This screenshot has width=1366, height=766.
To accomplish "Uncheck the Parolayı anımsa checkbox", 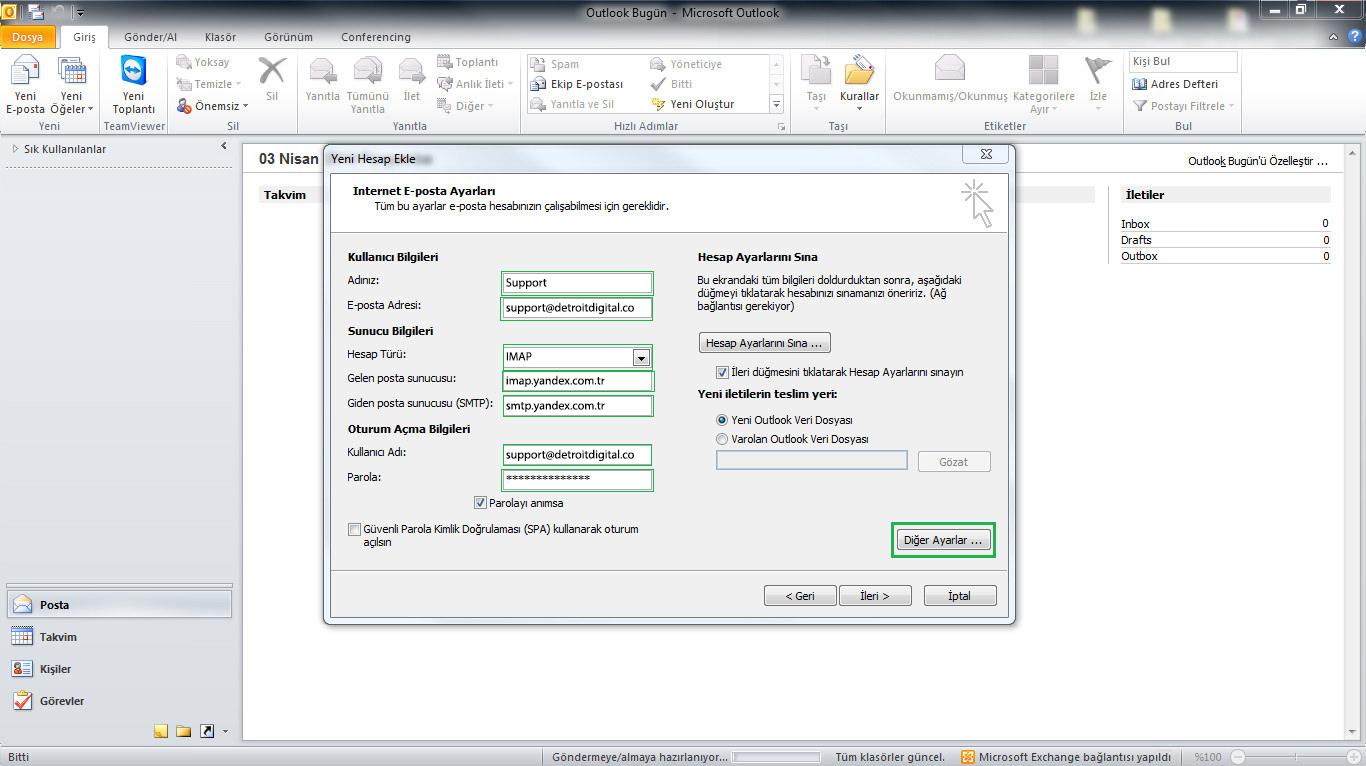I will [480, 501].
